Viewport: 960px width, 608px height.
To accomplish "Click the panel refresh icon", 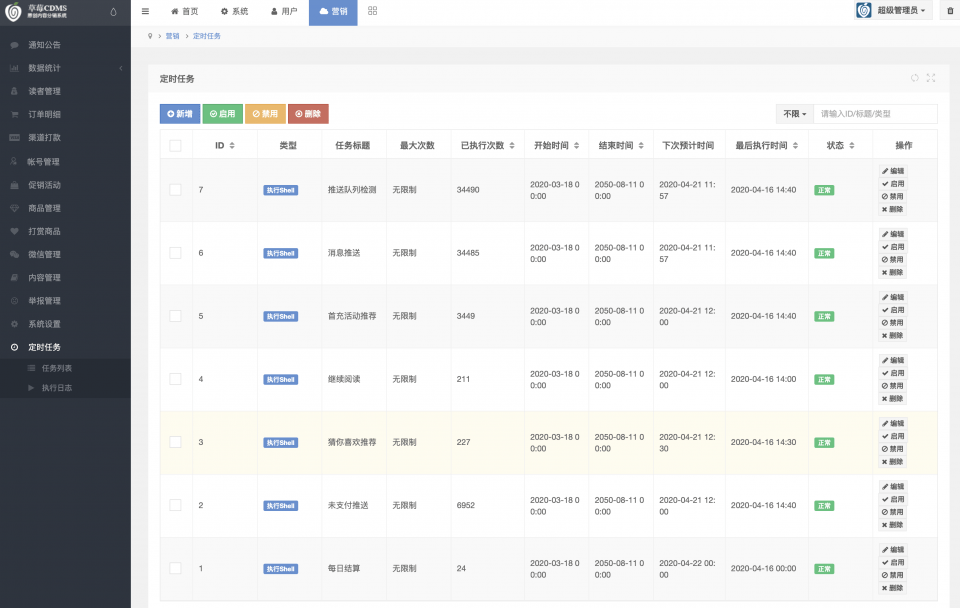I will [914, 78].
